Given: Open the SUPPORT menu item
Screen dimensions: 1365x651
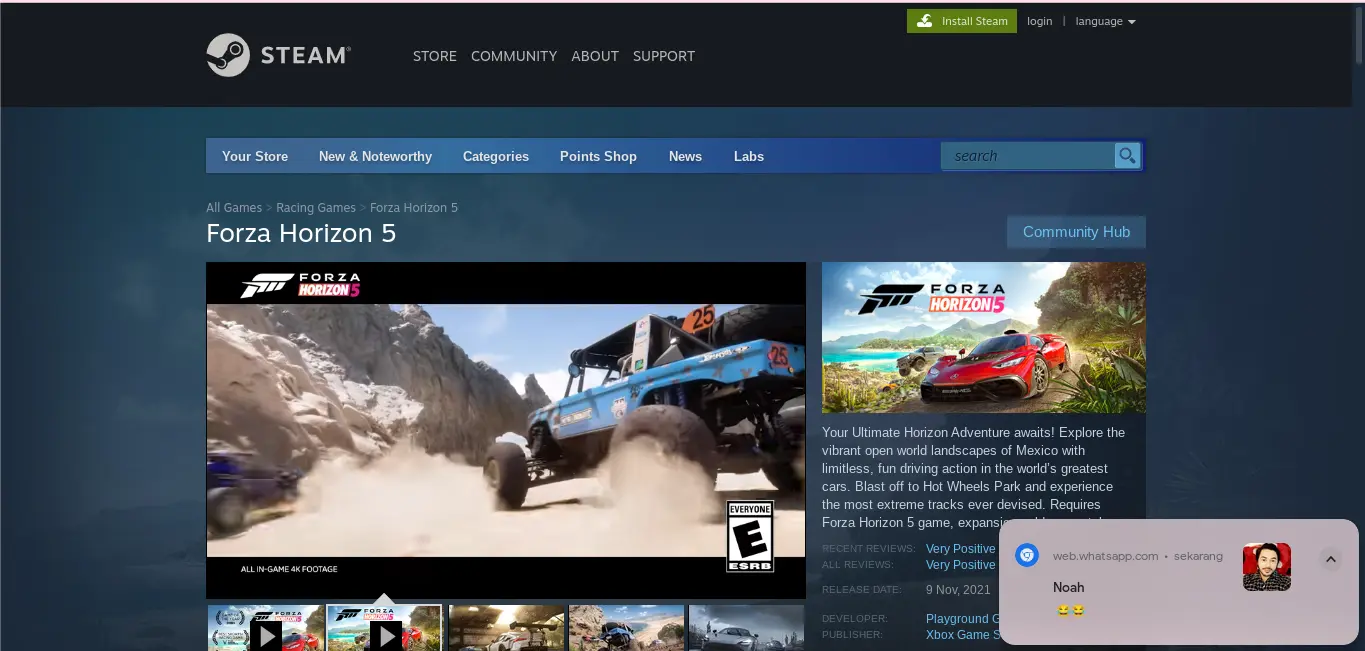Looking at the screenshot, I should click(x=664, y=56).
